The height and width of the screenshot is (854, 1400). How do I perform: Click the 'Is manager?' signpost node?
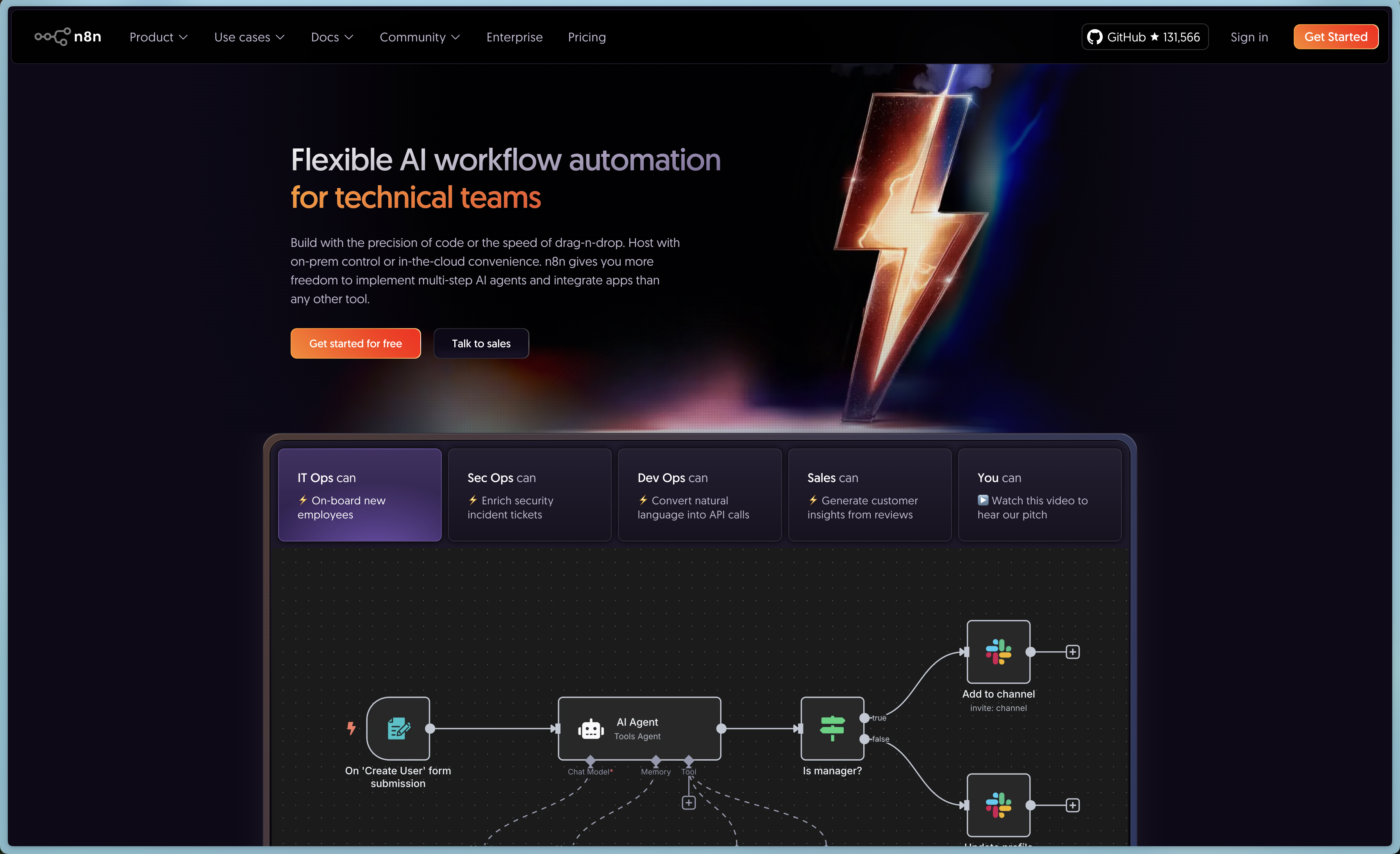832,728
